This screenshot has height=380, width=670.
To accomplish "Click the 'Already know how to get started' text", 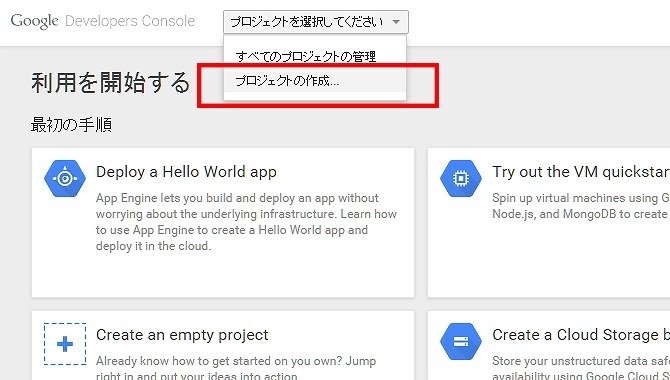I will [x=236, y=367].
